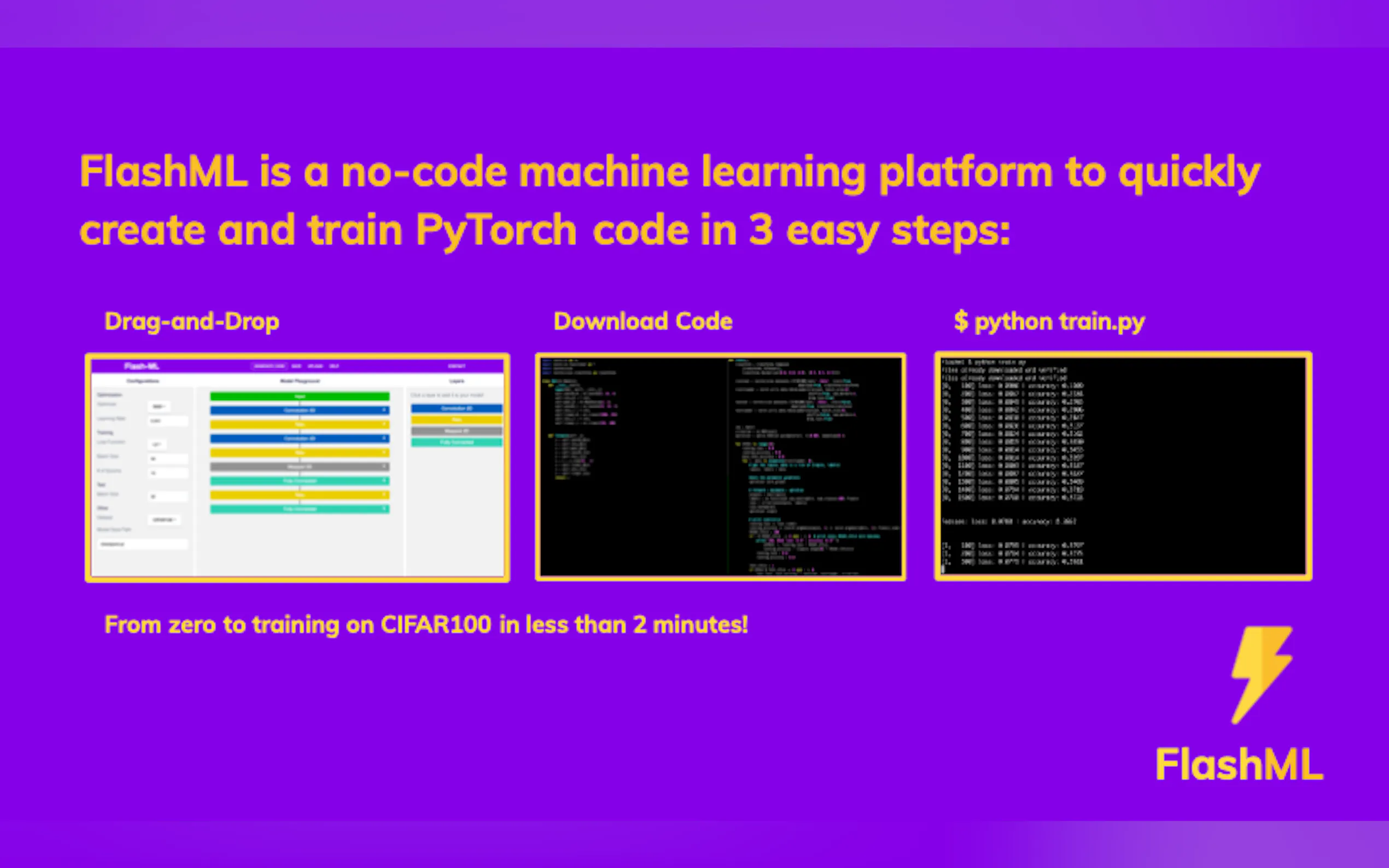Open the Optimizer dropdown in Configurations
This screenshot has height=868, width=1389.
(159, 407)
